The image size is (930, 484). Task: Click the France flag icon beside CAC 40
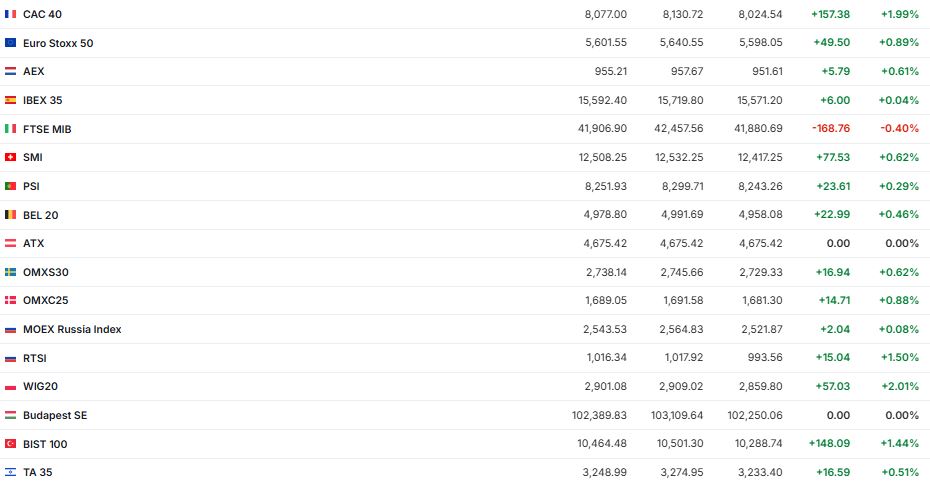pyautogui.click(x=10, y=15)
